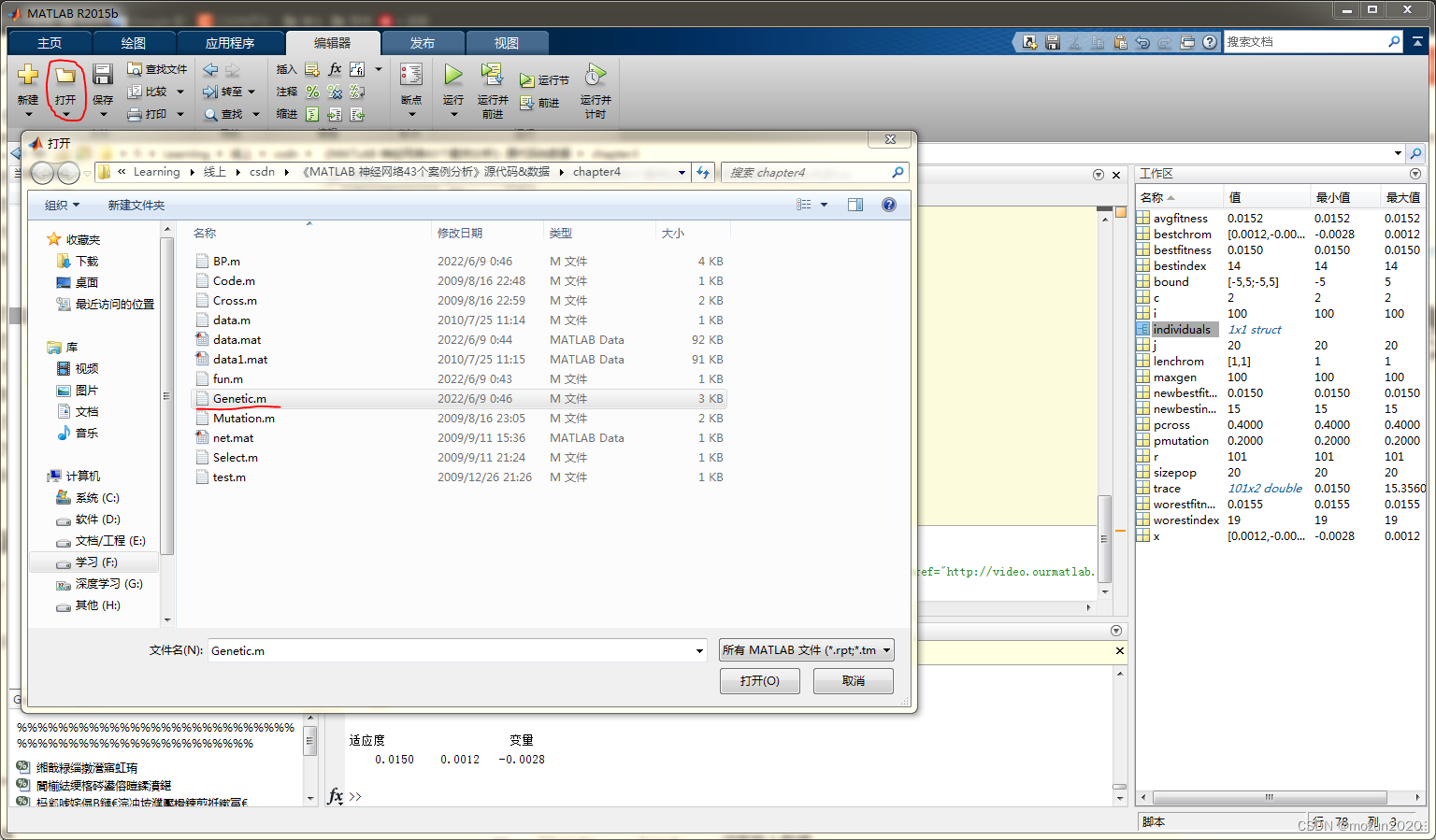The image size is (1436, 840).
Task: Click 查找文件 (Find Files) in ribbon
Action: coord(157,69)
